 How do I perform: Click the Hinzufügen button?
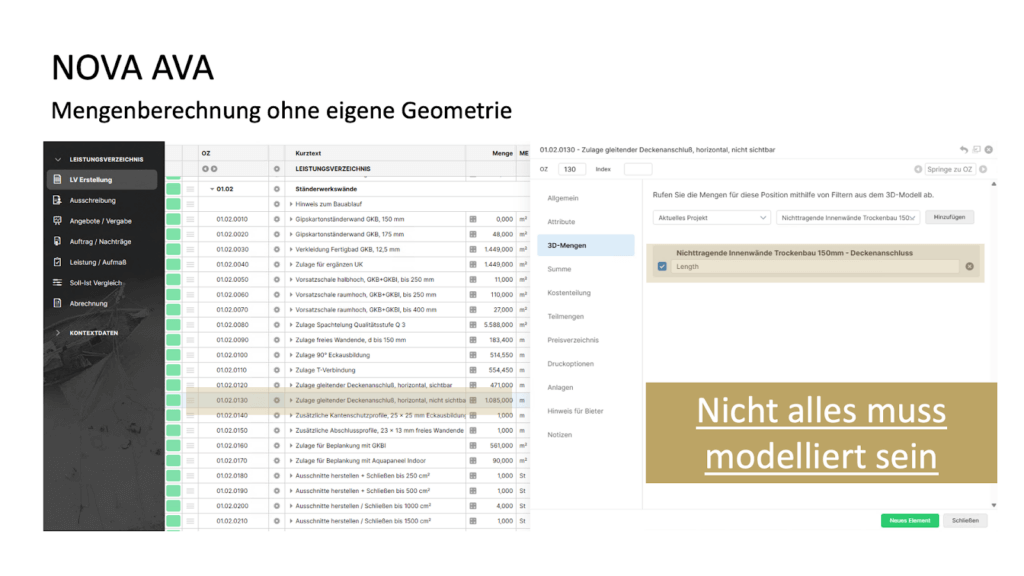(950, 217)
